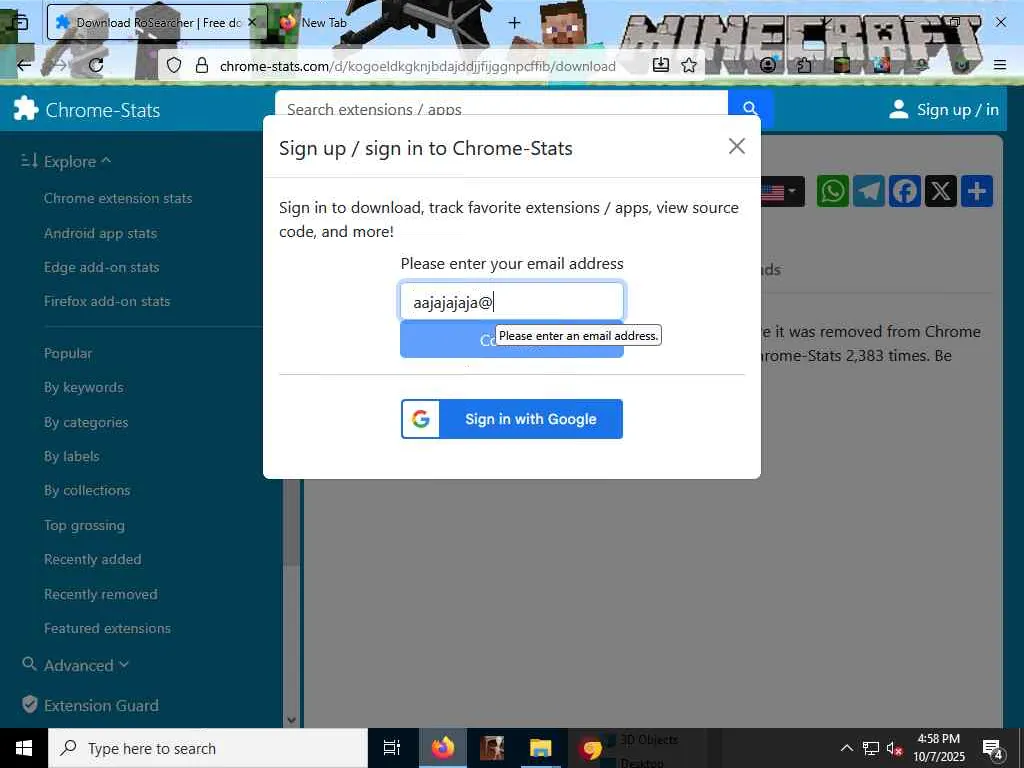Viewport: 1024px width, 768px height.
Task: Share via the WhatsApp icon
Action: (x=833, y=191)
